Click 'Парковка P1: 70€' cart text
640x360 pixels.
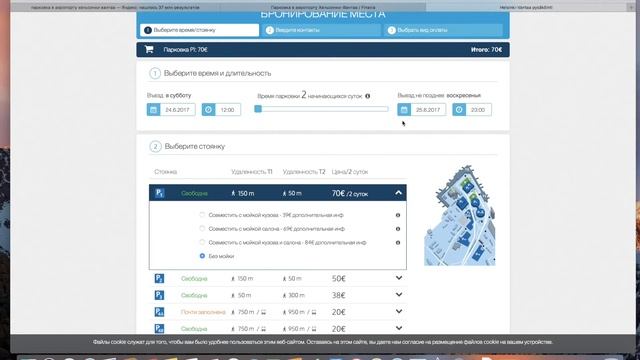point(186,50)
